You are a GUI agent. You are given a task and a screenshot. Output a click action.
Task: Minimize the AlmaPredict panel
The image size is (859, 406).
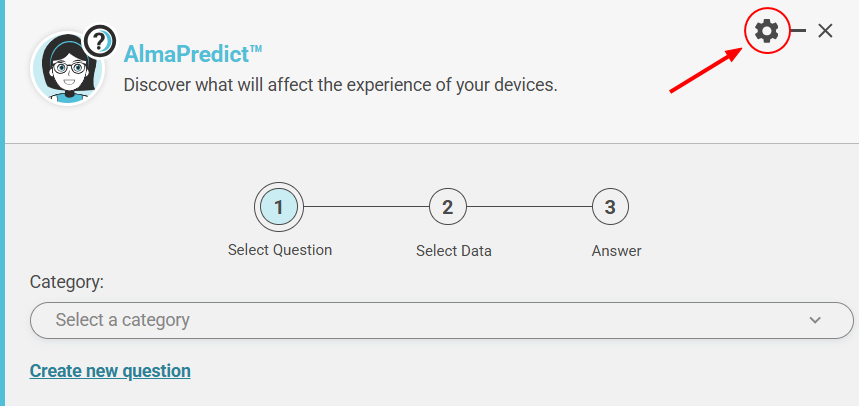tap(799, 31)
